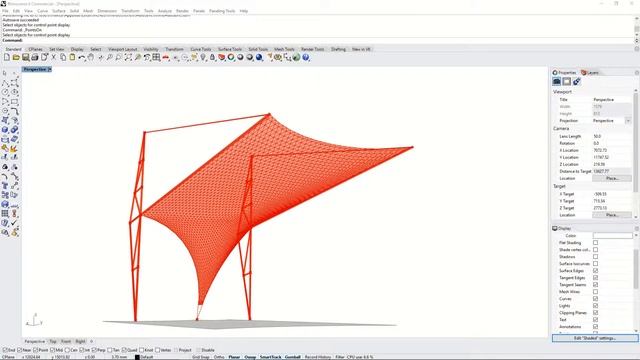Click the checkmark Analyze icon in sidebar
The width and height of the screenshot is (640, 360).
(x=14, y=223)
